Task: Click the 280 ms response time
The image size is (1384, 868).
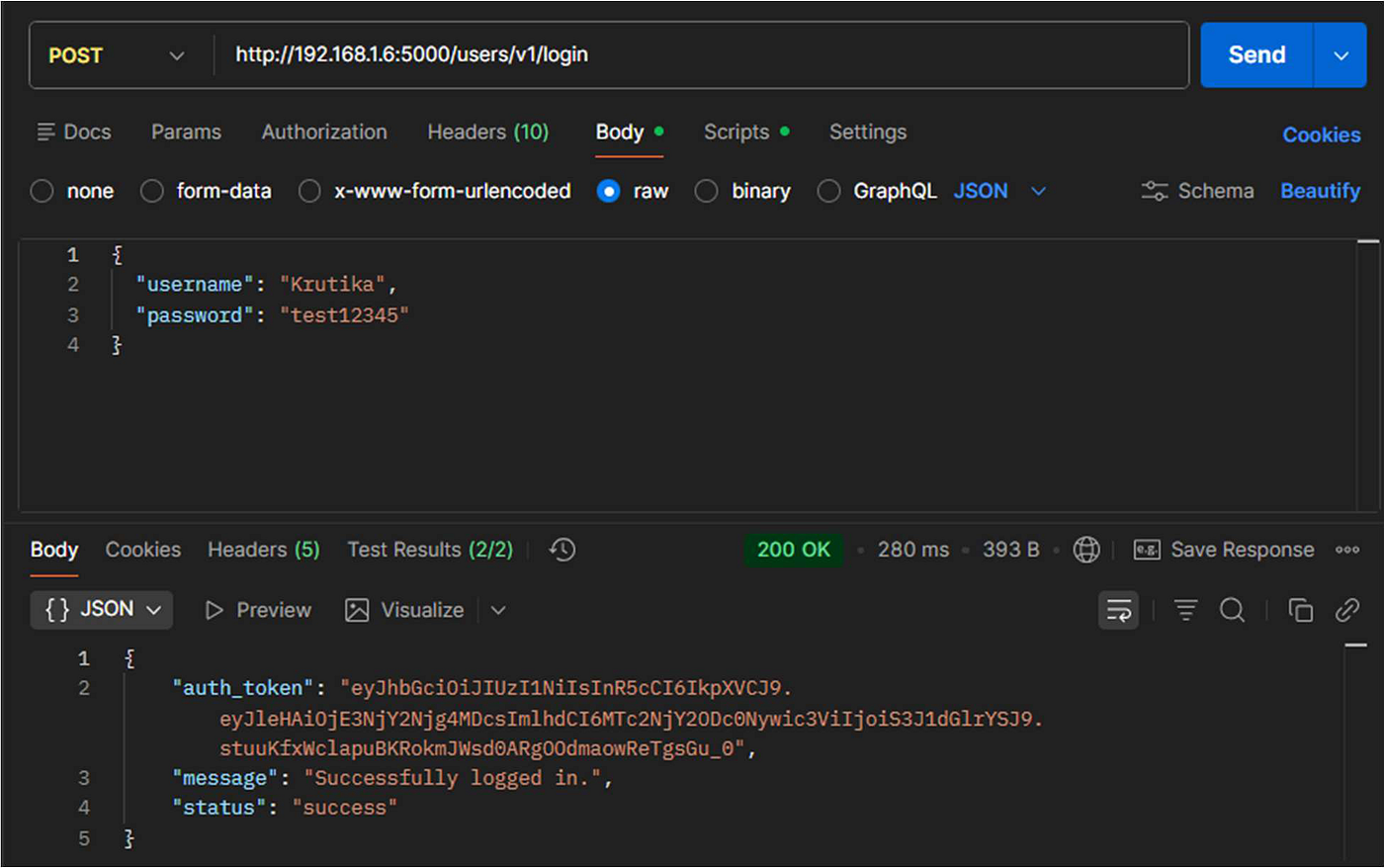Action: tap(912, 550)
